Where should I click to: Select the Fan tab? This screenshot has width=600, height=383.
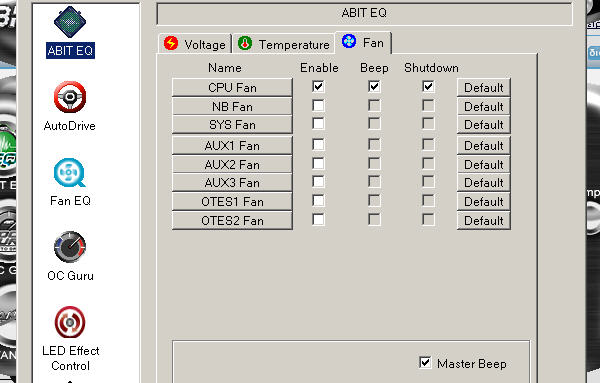coord(363,42)
